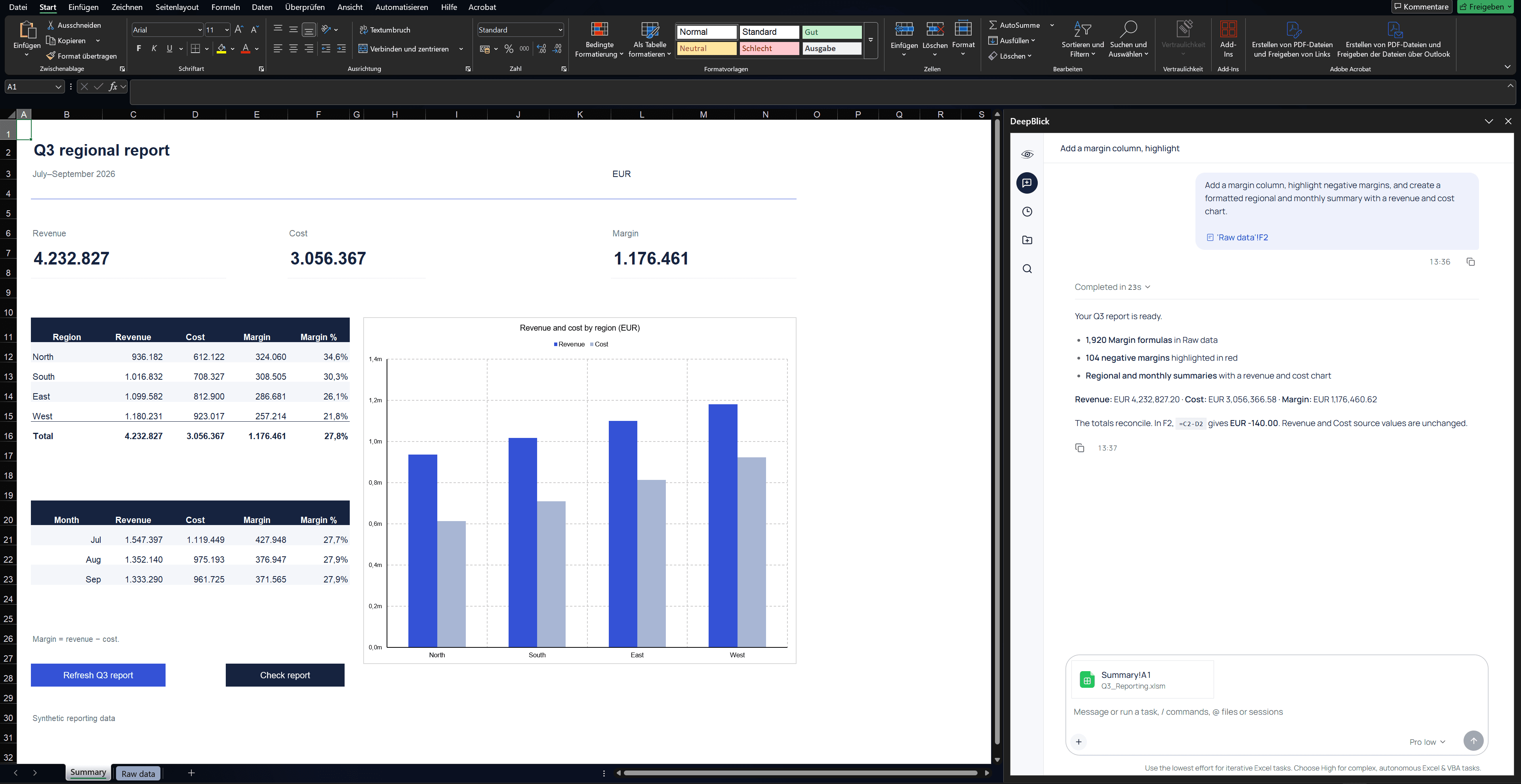Open DeepBlick chat panel icon

pyautogui.click(x=1027, y=183)
